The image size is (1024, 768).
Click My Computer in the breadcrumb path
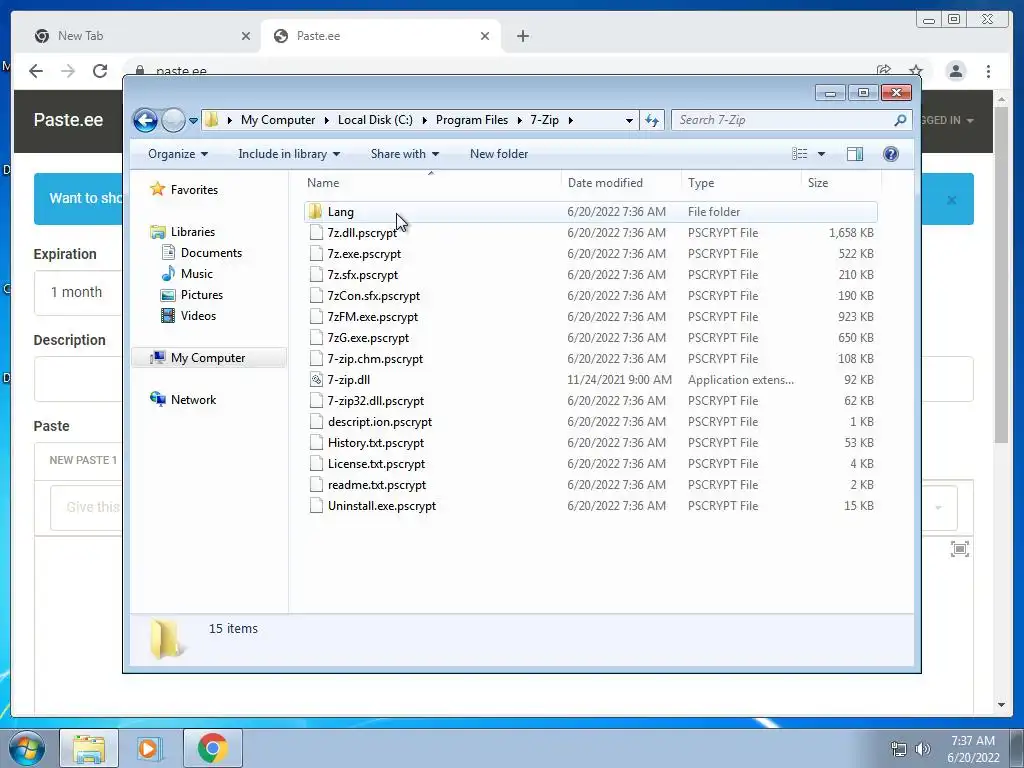[x=278, y=120]
